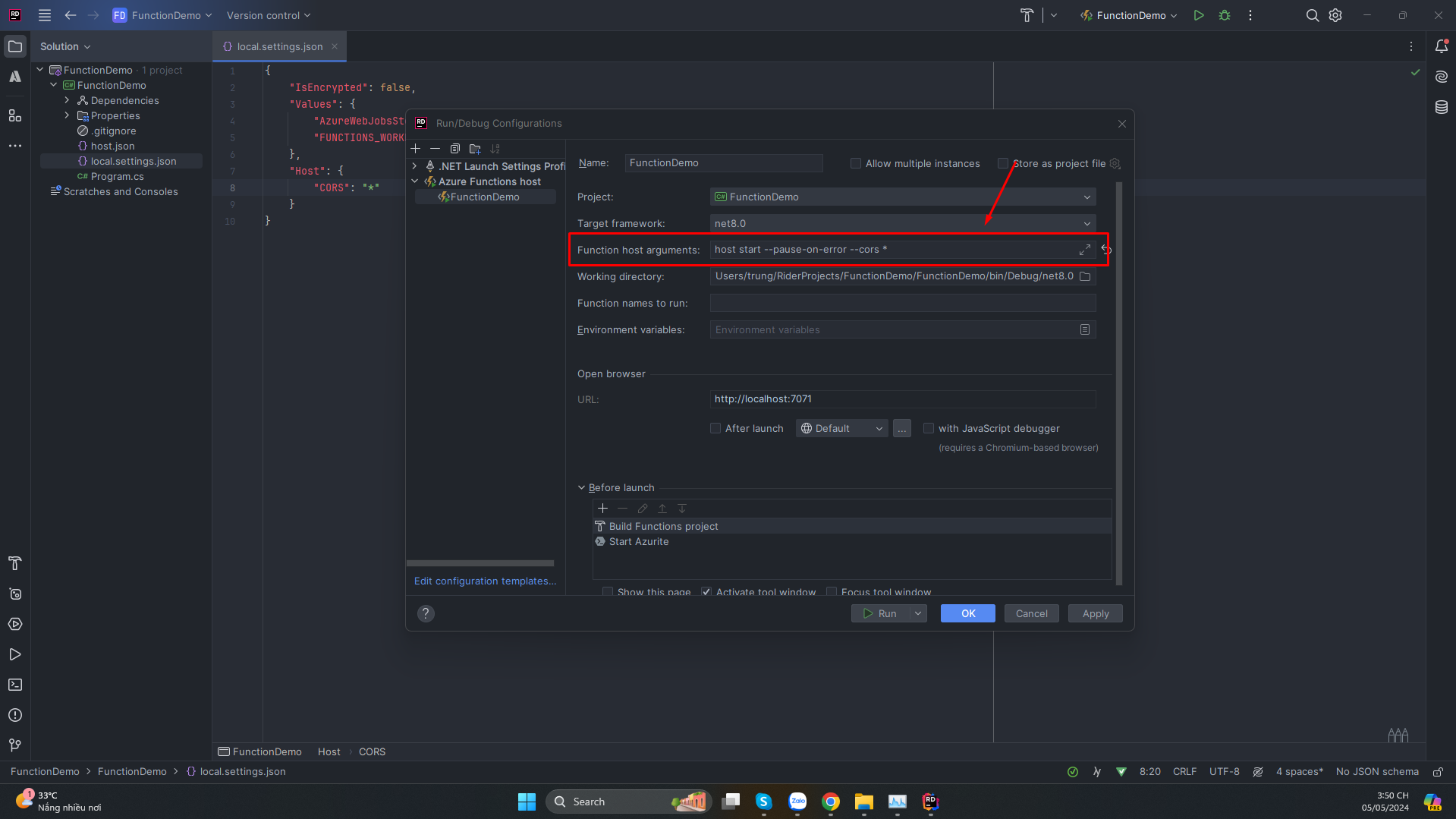Open the Git version control icon at bottom
The height and width of the screenshot is (819, 1456).
coord(14,745)
